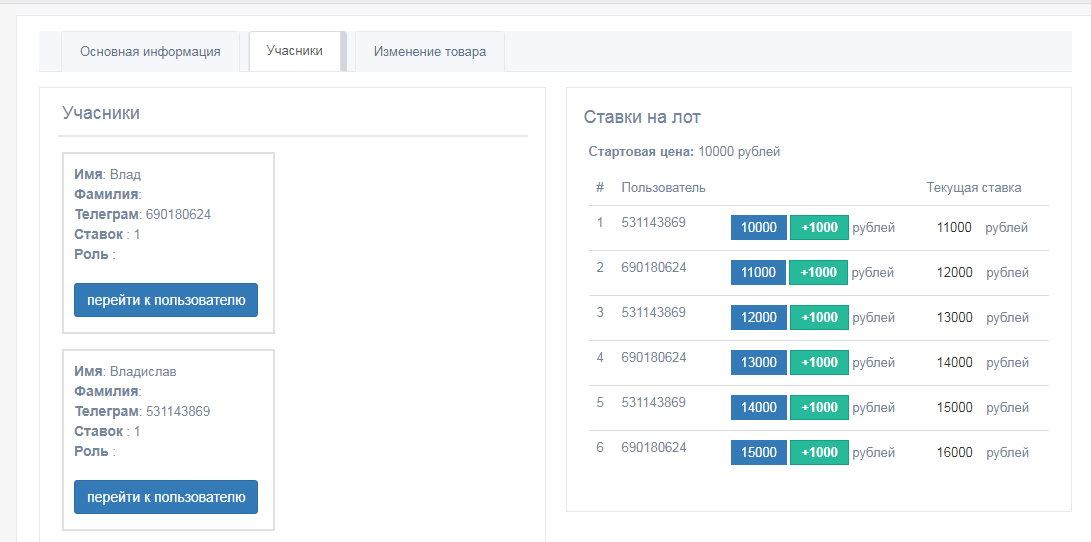Switch to the Учасники tab
This screenshot has width=1091, height=542.
tap(294, 51)
